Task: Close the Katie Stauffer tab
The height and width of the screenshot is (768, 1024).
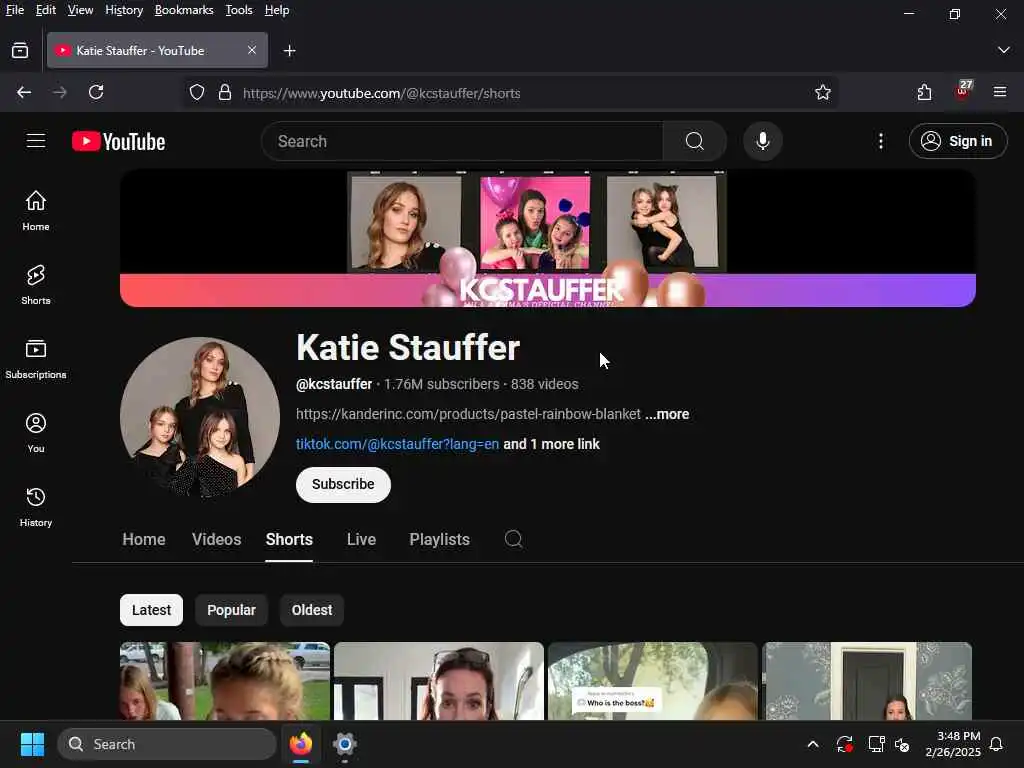Action: point(252,50)
